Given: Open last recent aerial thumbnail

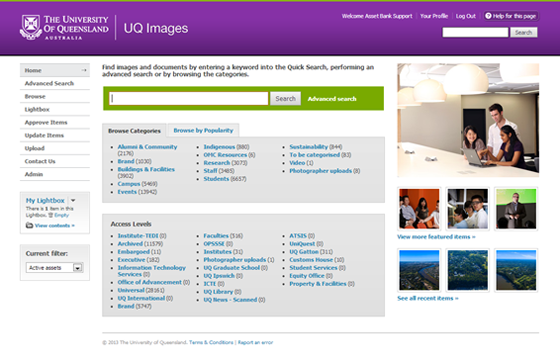Looking at the screenshot, I should click(x=516, y=270).
